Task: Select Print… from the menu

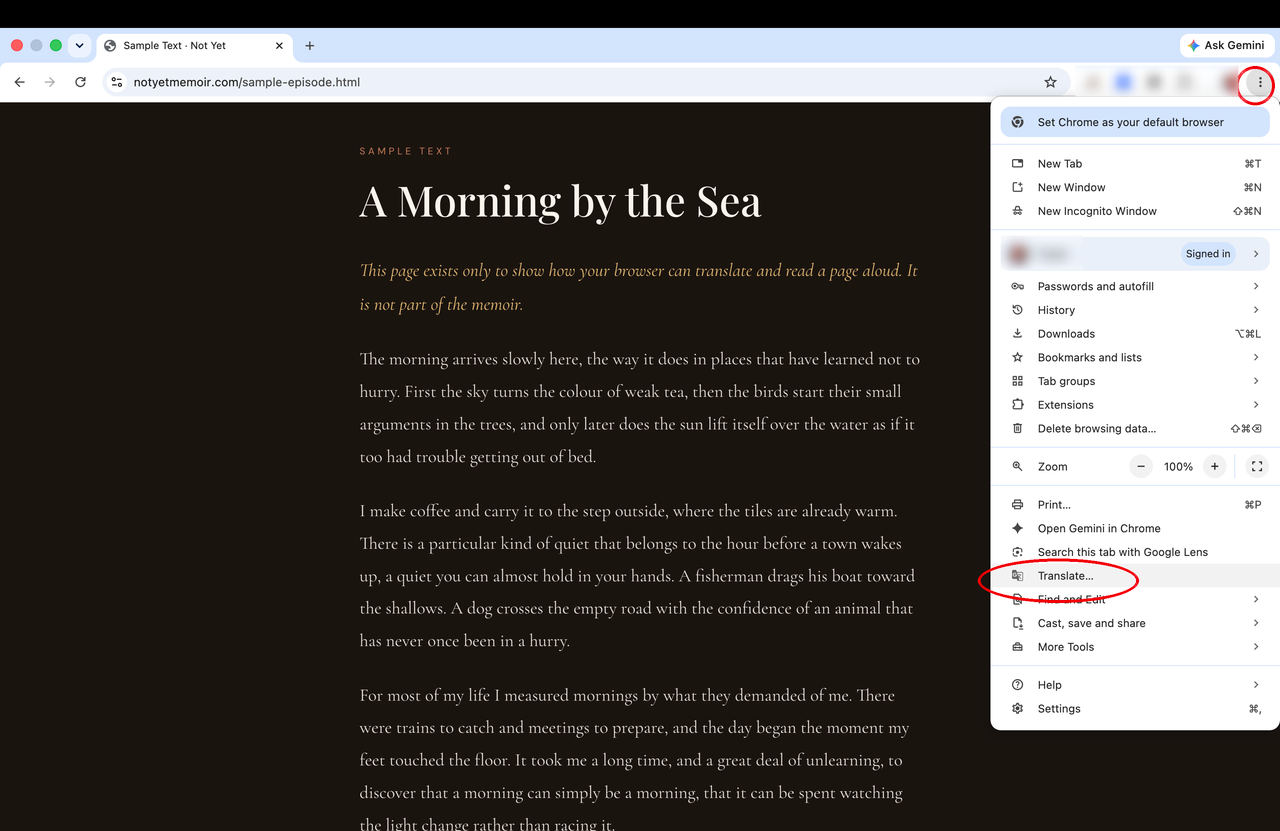Action: click(1135, 505)
